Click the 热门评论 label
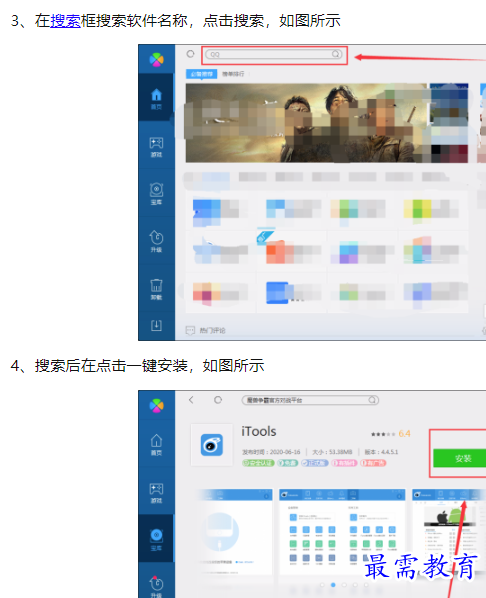The height and width of the screenshot is (598, 486). (x=212, y=330)
